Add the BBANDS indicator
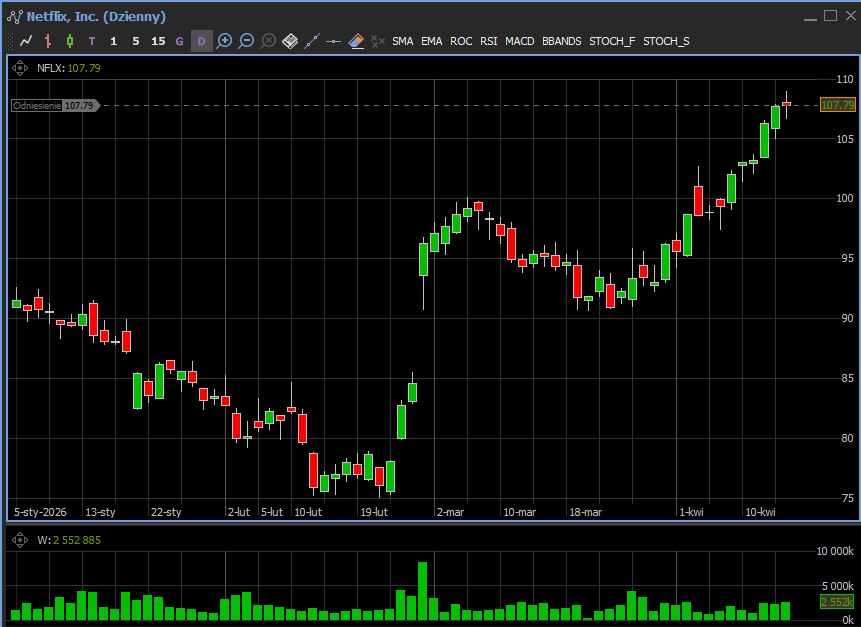The image size is (861, 627). pos(561,41)
